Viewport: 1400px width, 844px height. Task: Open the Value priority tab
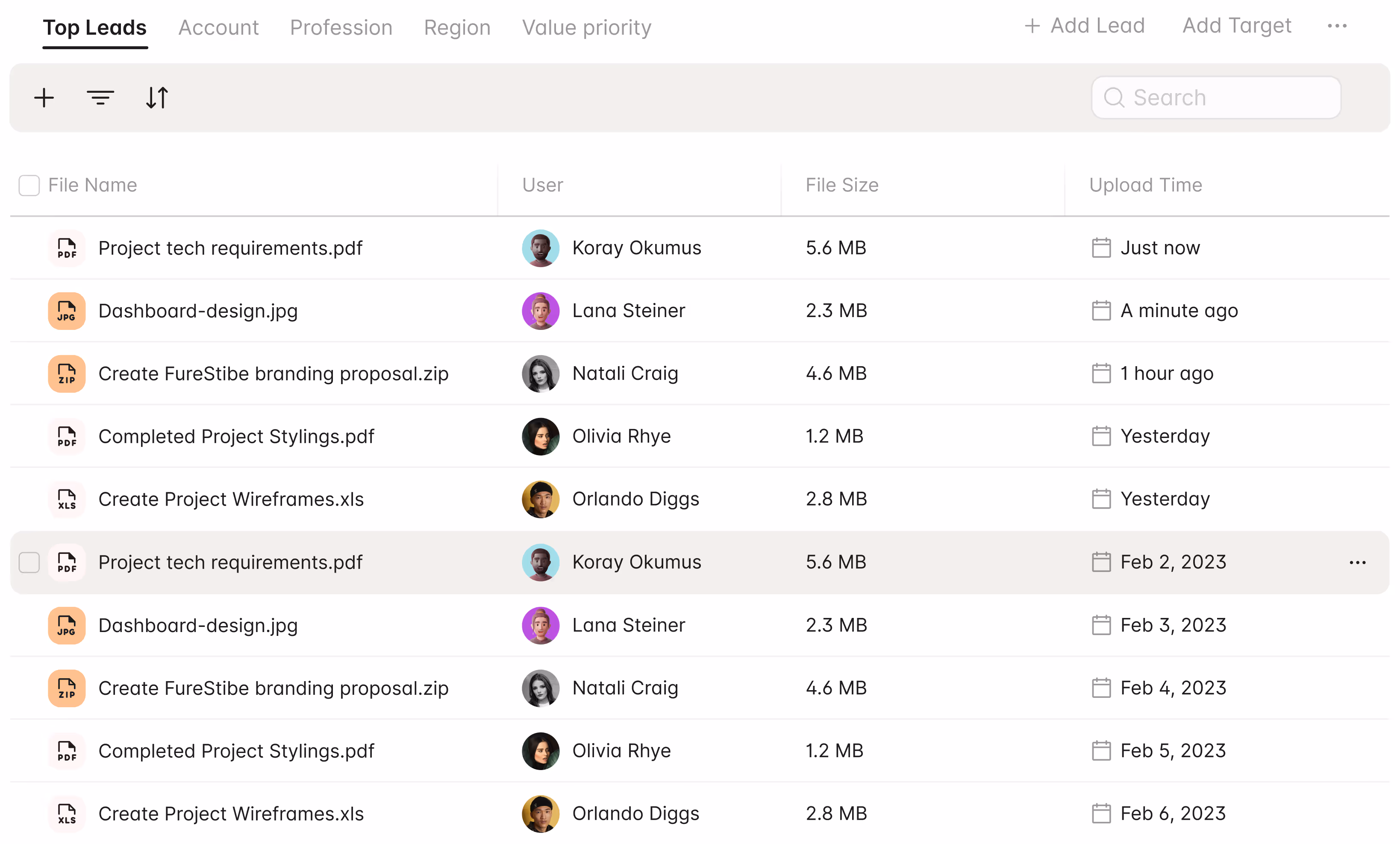coord(586,27)
